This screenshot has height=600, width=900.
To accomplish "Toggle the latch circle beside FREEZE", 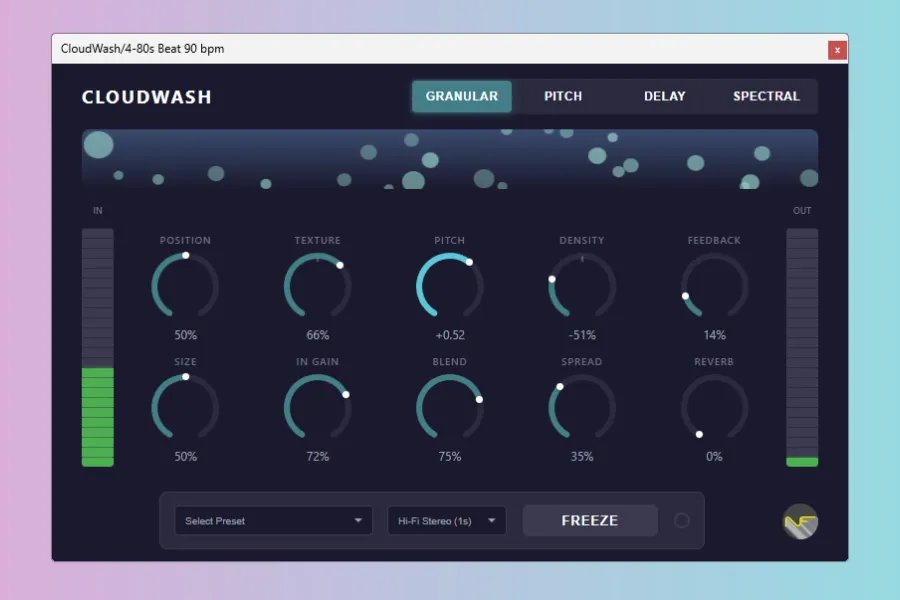I will click(x=682, y=520).
